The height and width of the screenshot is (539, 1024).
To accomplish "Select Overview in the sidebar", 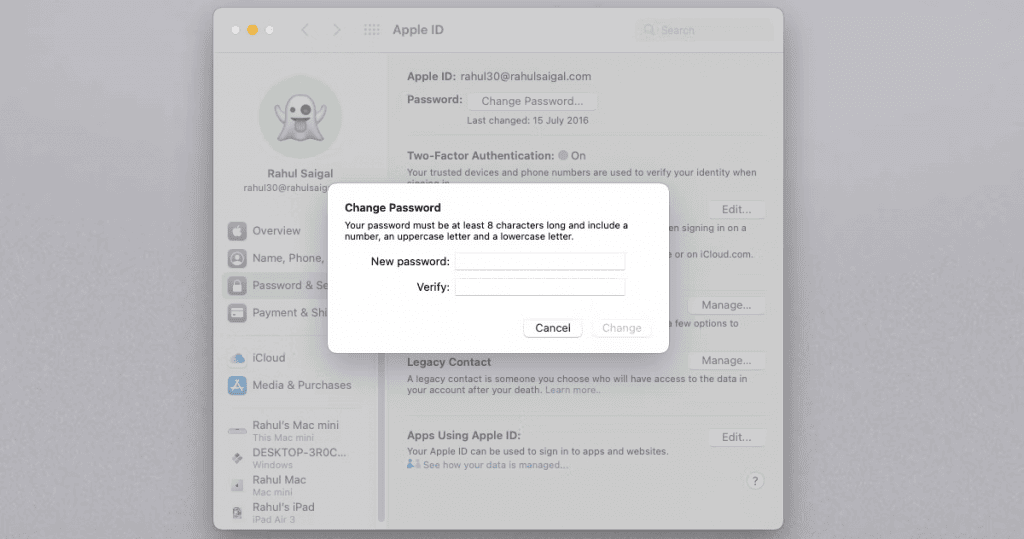I will click(276, 231).
